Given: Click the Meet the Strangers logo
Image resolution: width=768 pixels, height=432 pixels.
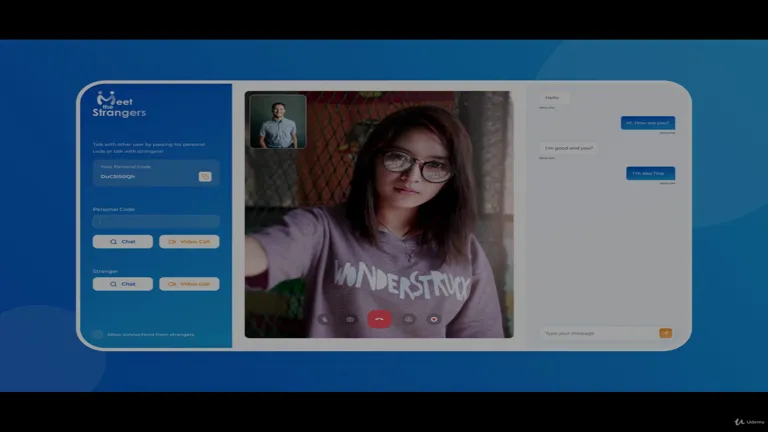Looking at the screenshot, I should 119,104.
